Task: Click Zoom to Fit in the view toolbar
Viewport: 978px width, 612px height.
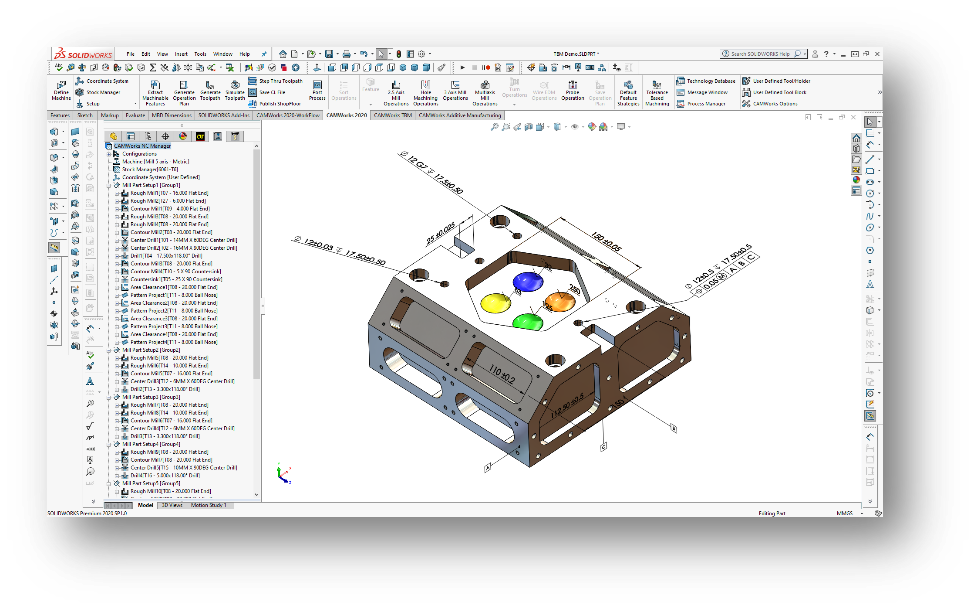Action: pos(494,127)
